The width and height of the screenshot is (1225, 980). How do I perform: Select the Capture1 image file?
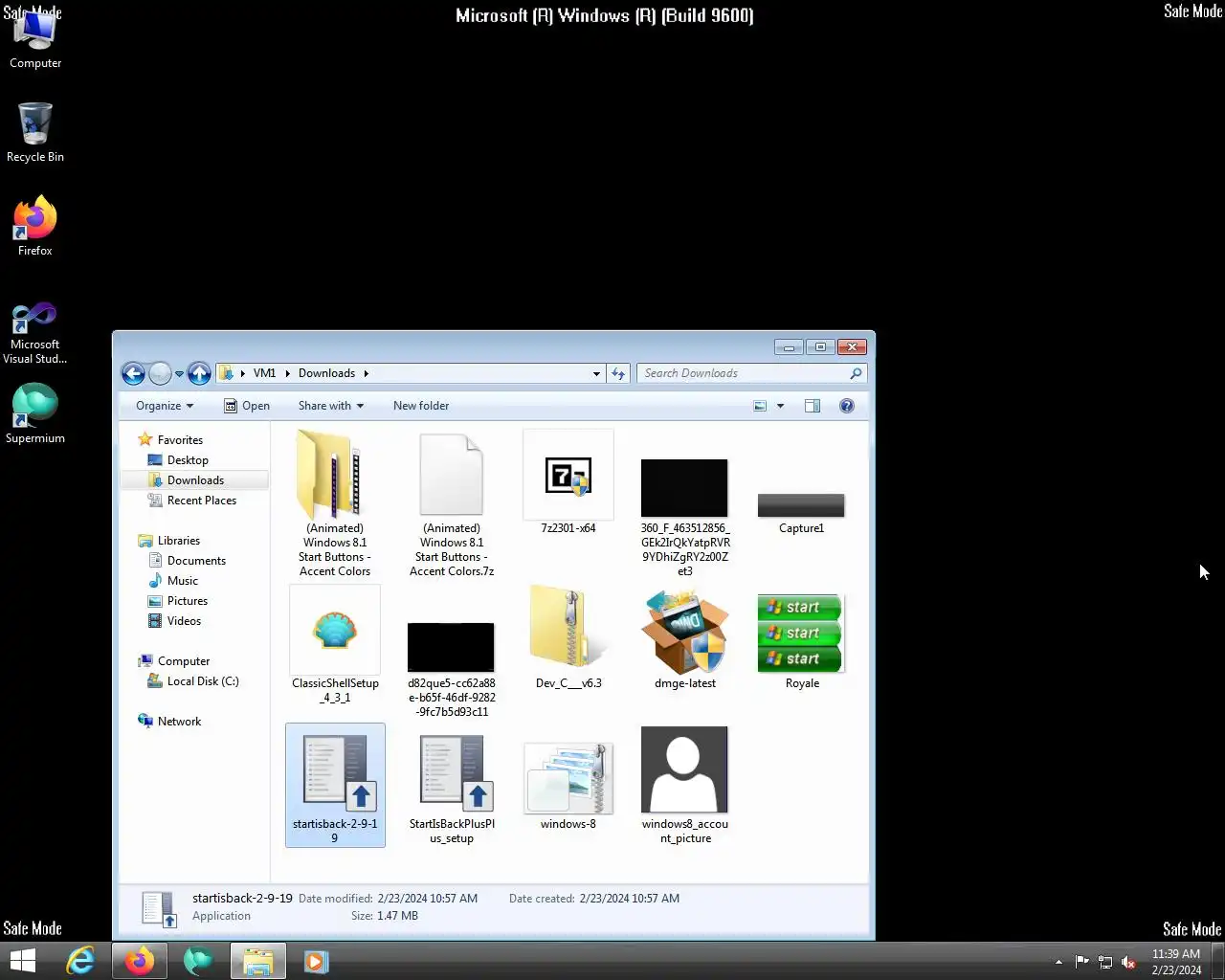click(x=801, y=514)
